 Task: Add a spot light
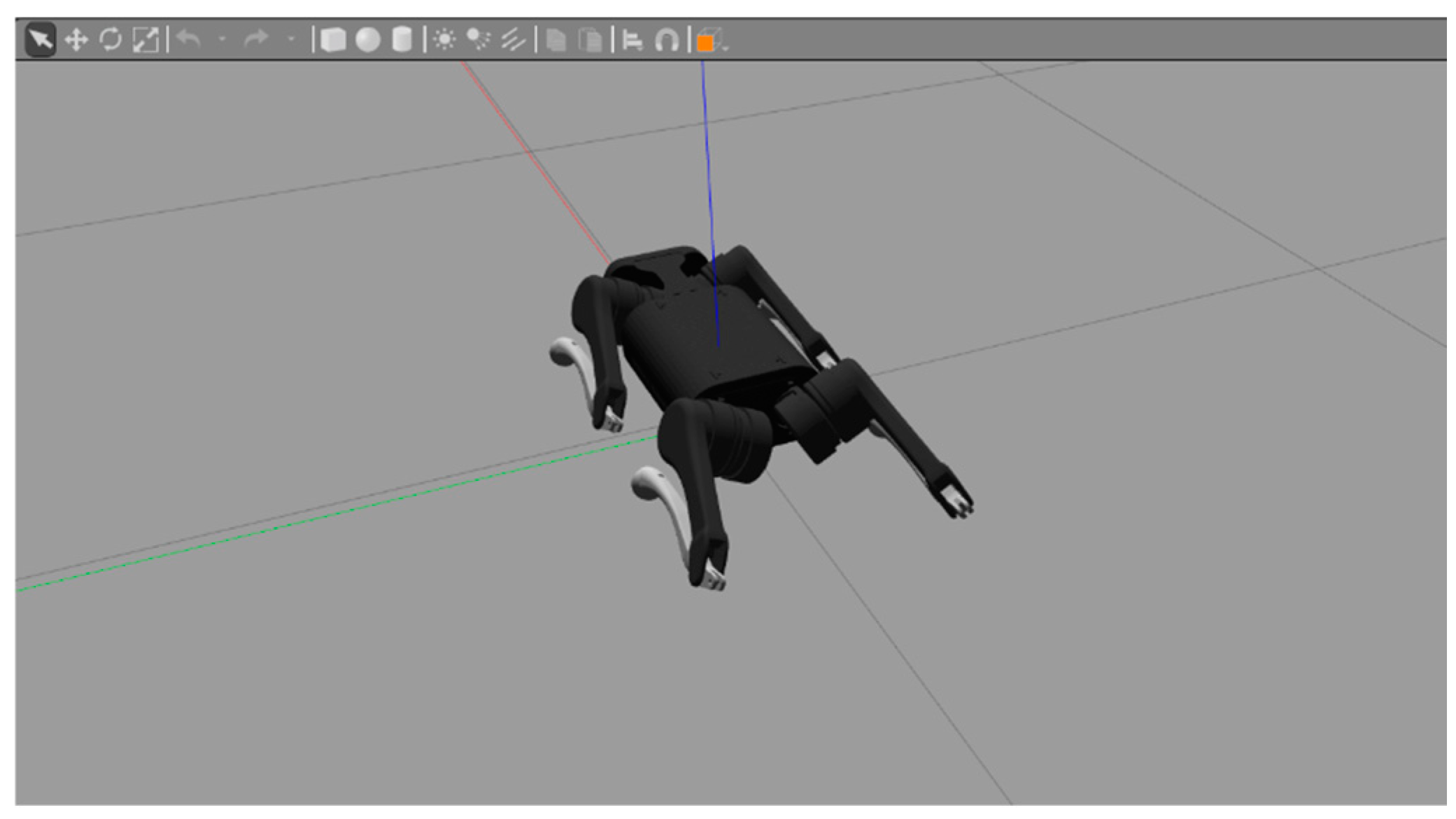click(x=479, y=39)
